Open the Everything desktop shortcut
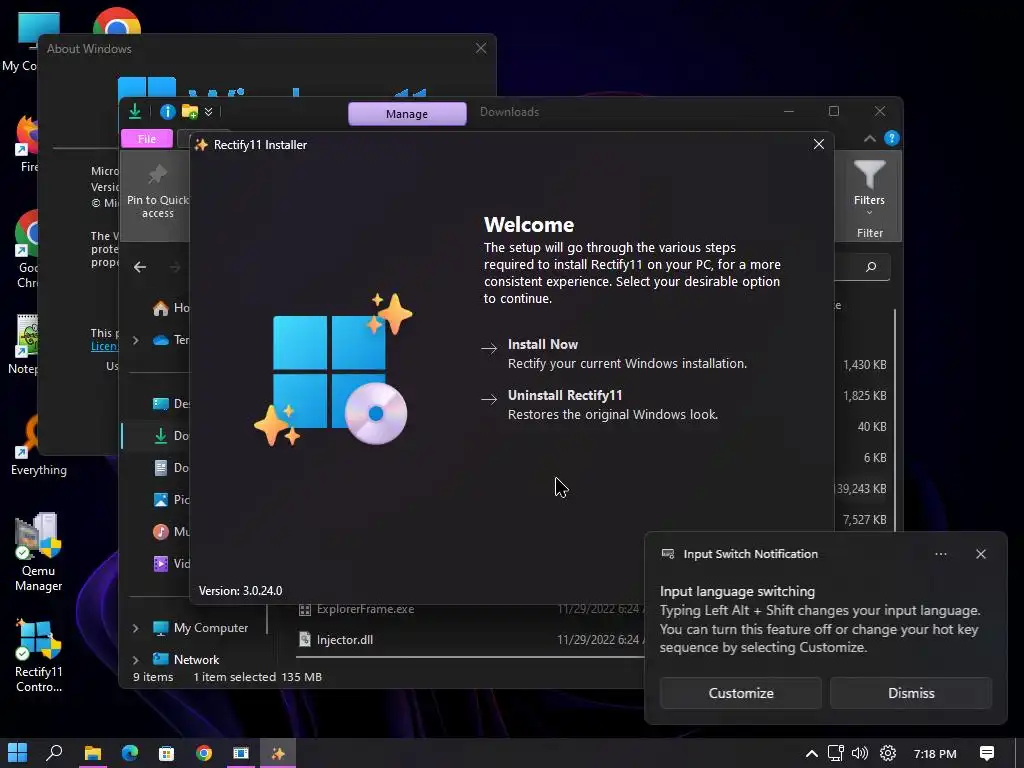1024x768 pixels. [39, 444]
